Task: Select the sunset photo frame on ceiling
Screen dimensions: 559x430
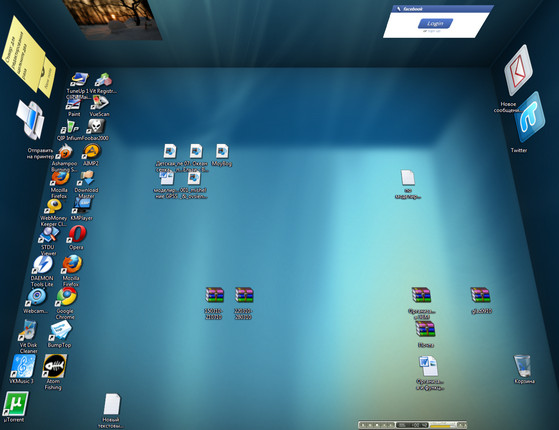Action: (112, 19)
